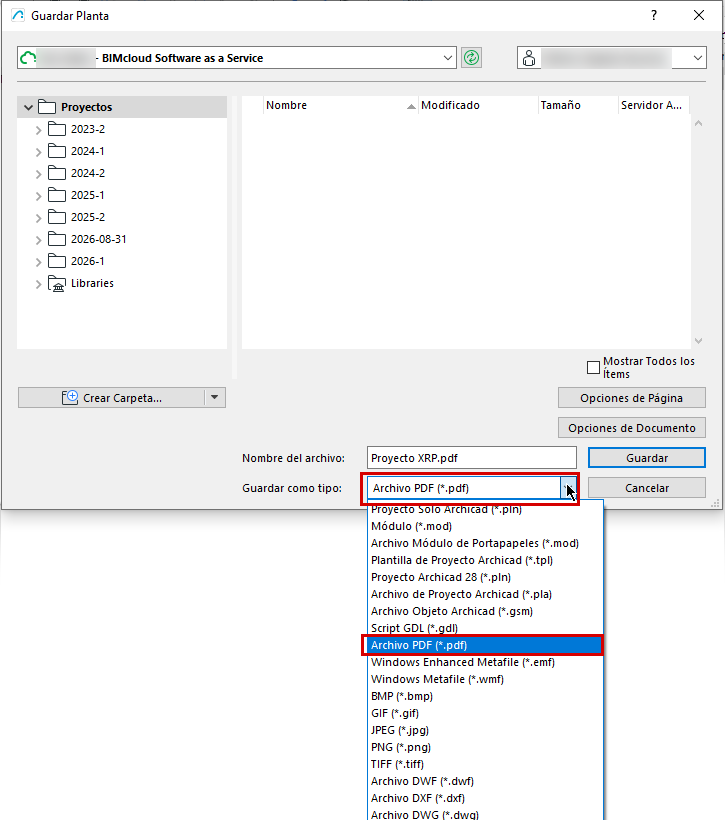Viewport: 725px width, 820px height.
Task: Select 2026-08-31 folder label
Action: (99, 239)
